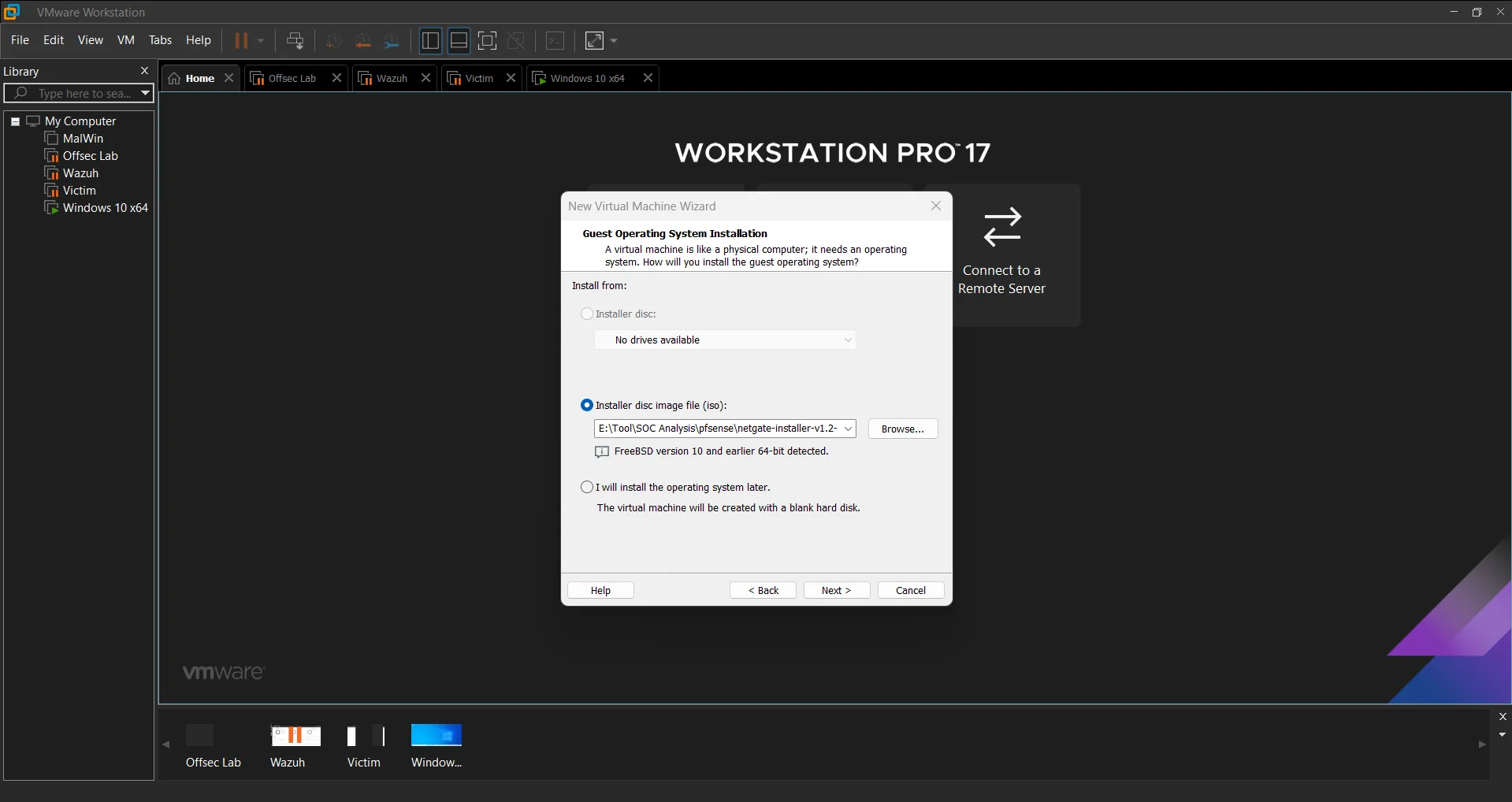Click the Unity mode toolbar icon
Screen dimensions: 1512x802
pyautogui.click(x=516, y=40)
